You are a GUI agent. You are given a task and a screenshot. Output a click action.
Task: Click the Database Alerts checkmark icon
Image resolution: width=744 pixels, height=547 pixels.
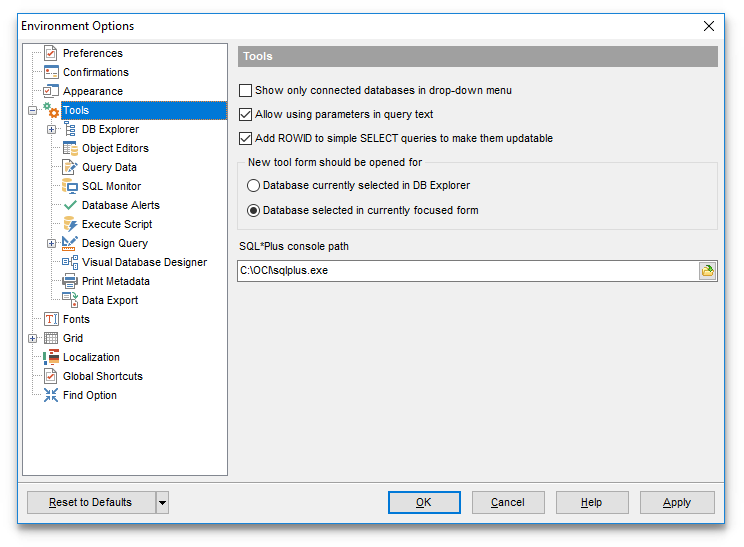[70, 205]
